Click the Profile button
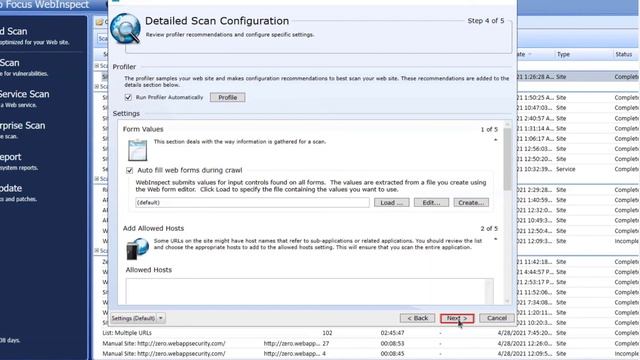This screenshot has height=360, width=640. coord(227,98)
